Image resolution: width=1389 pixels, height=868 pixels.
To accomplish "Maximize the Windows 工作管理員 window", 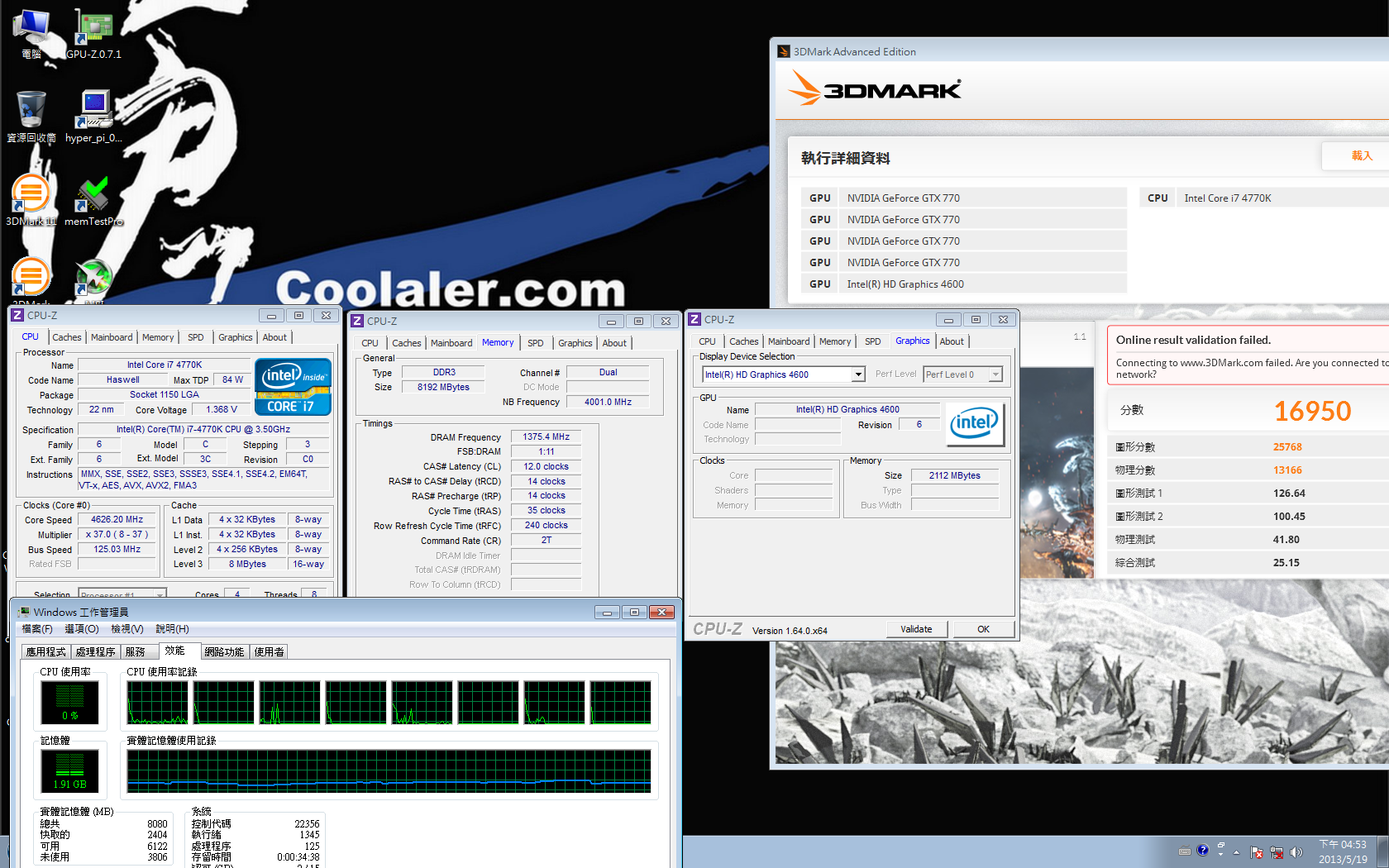I will point(634,612).
